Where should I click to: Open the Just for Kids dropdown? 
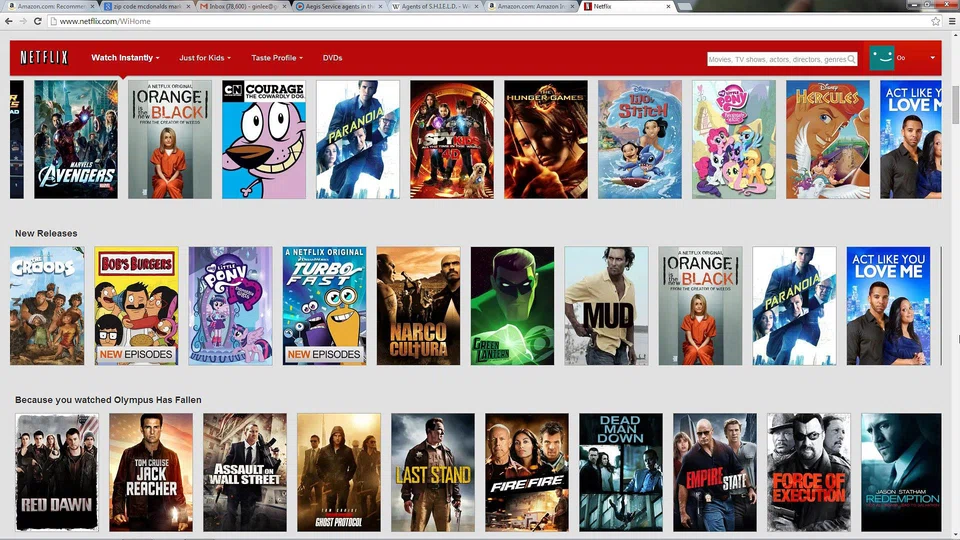click(206, 58)
